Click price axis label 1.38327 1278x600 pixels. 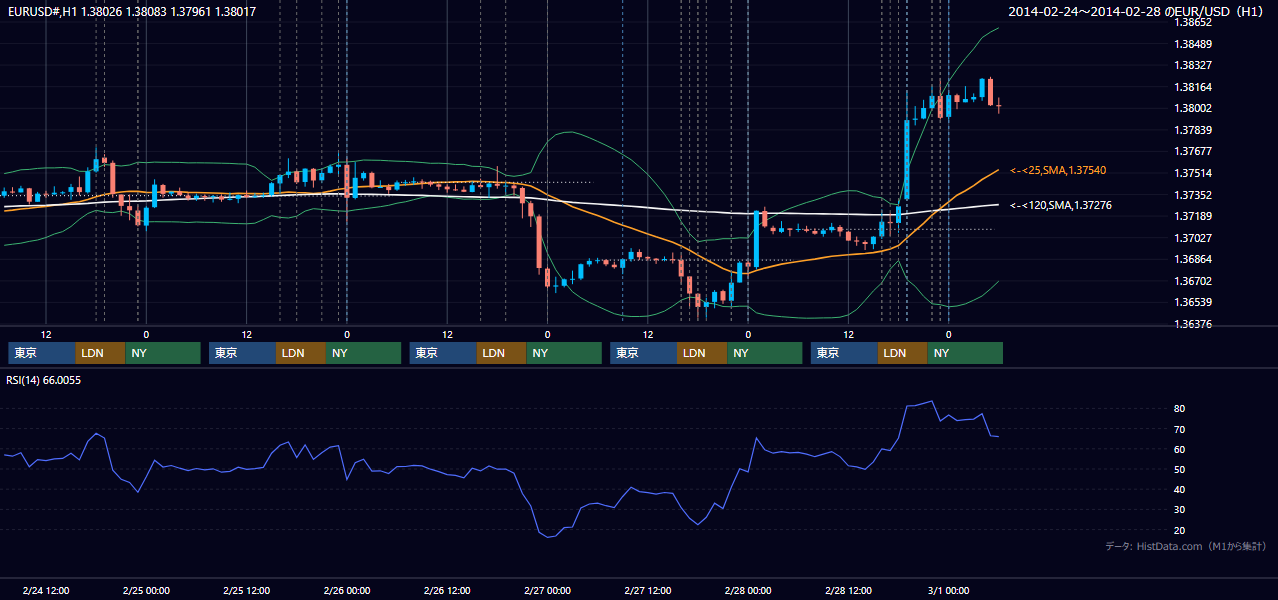pos(1192,65)
